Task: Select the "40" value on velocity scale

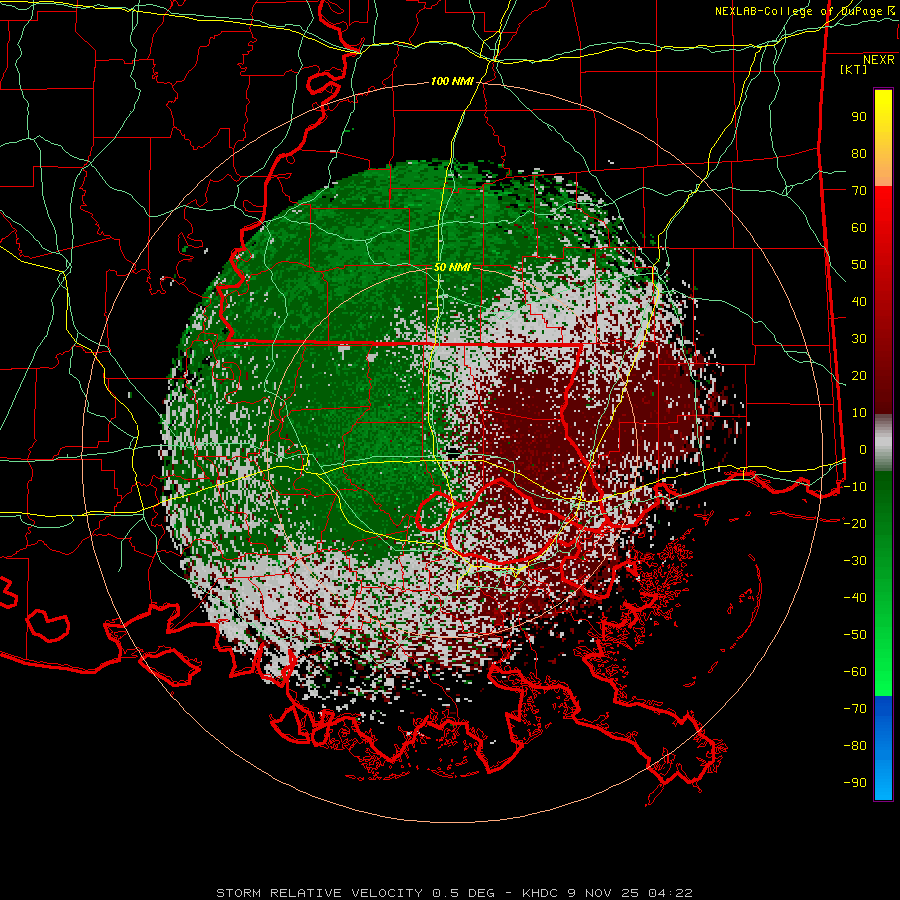Action: tap(859, 302)
